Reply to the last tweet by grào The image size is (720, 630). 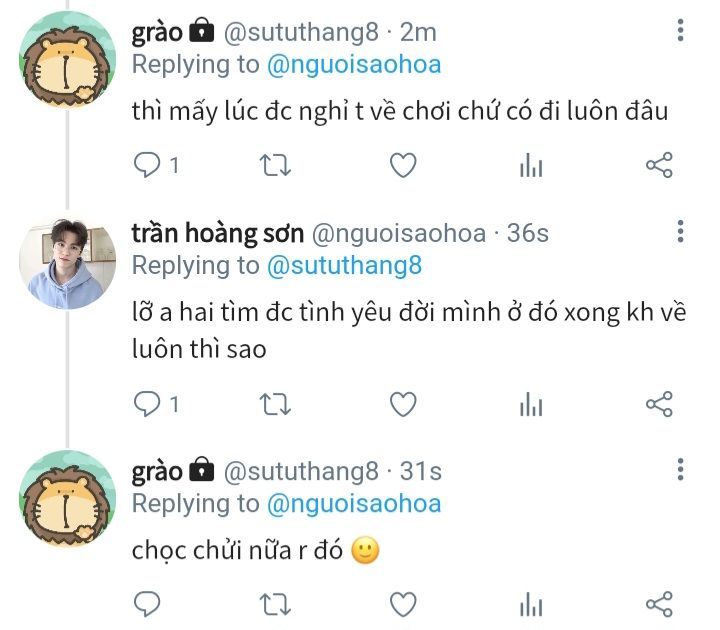point(147,604)
